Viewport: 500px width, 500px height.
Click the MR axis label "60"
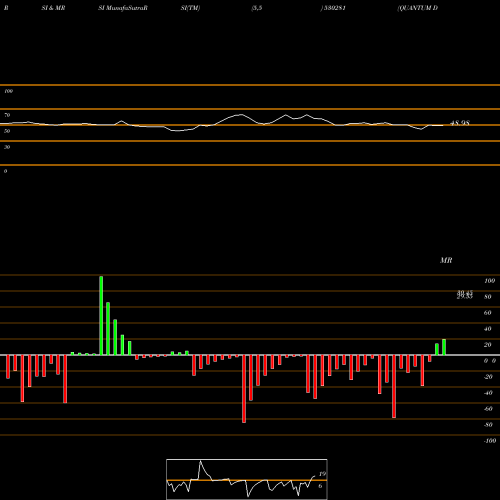(x=488, y=313)
